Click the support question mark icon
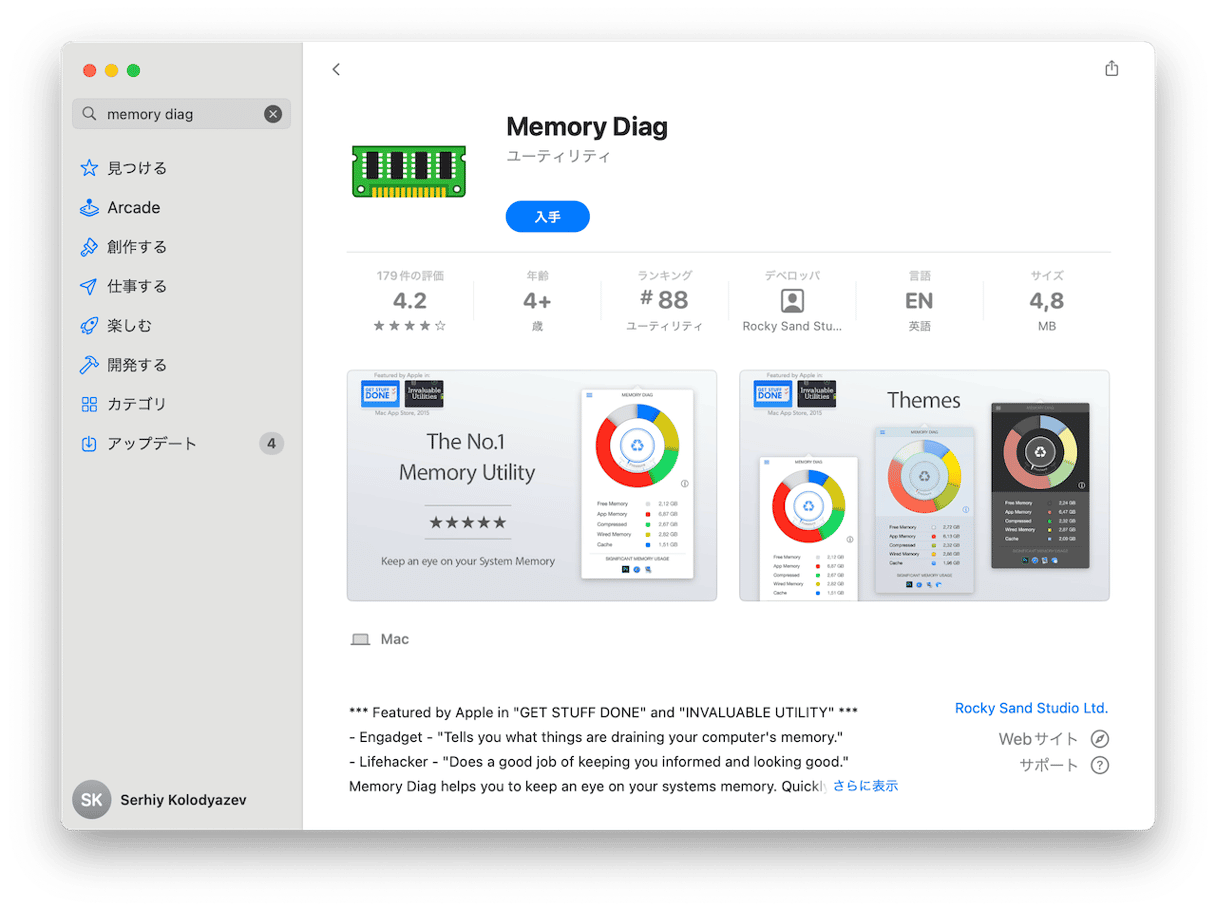 point(1100,765)
